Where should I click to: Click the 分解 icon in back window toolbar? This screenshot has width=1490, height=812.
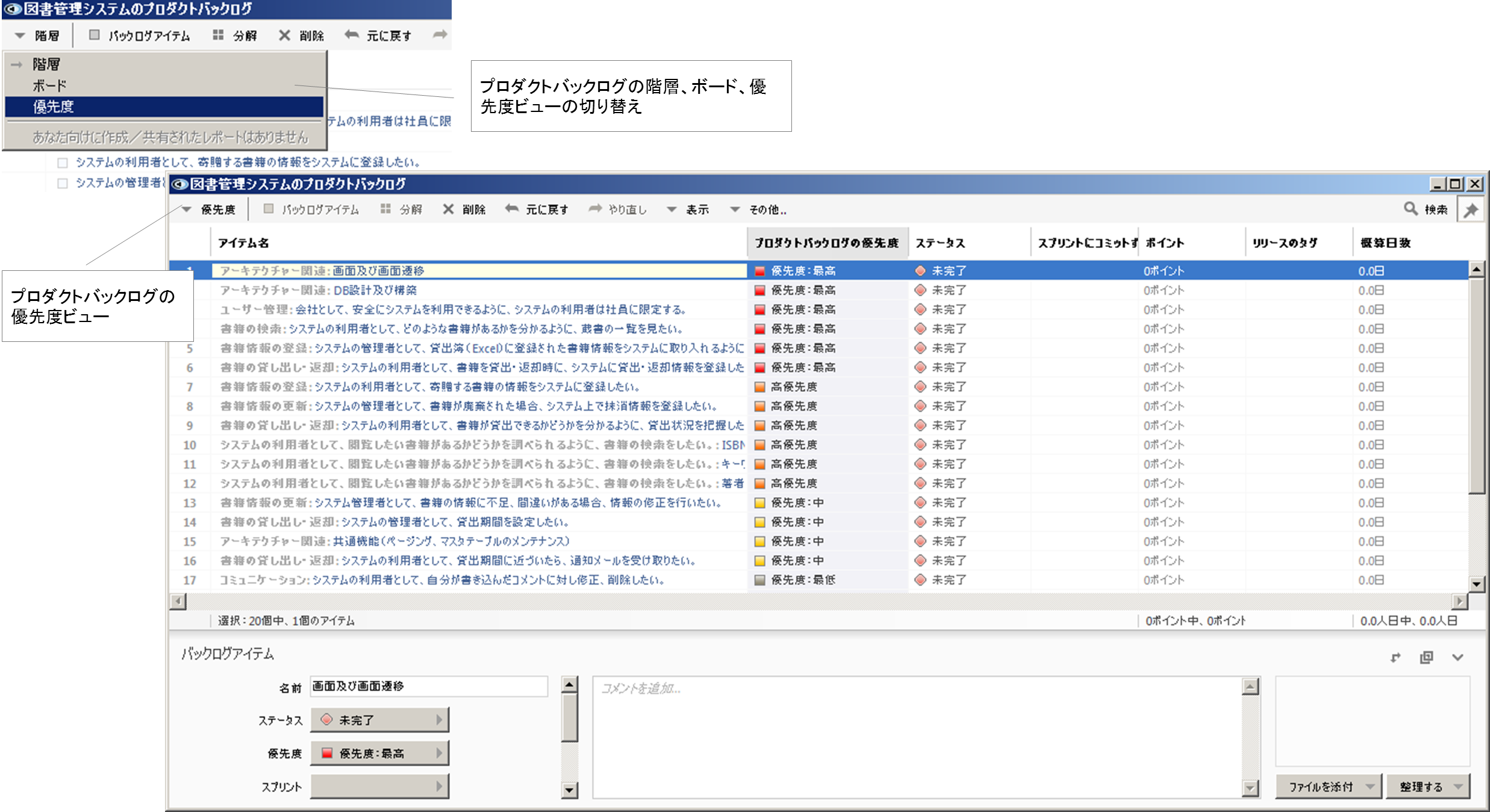(218, 36)
